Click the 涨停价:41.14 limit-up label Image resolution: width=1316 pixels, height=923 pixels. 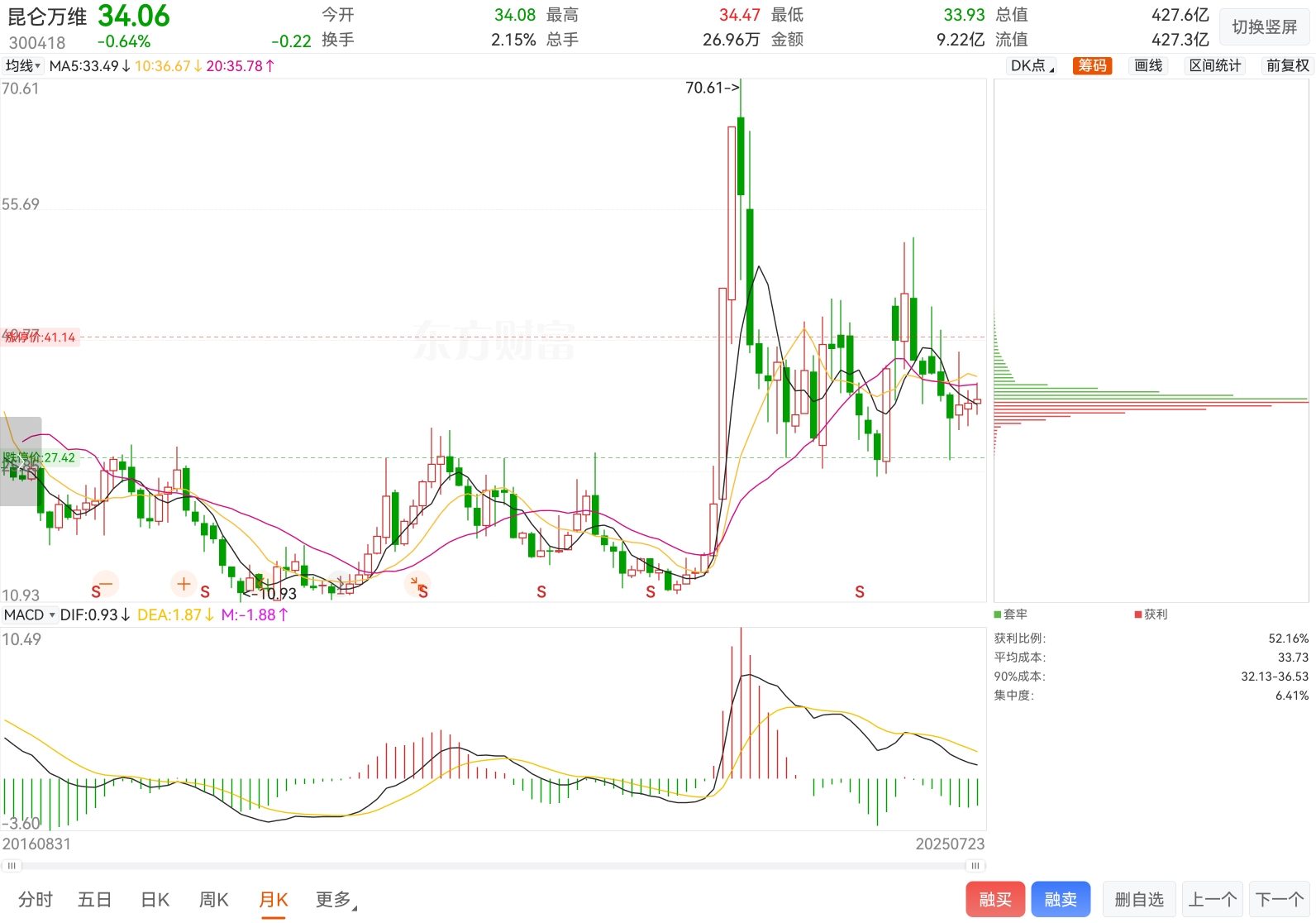pyautogui.click(x=41, y=337)
